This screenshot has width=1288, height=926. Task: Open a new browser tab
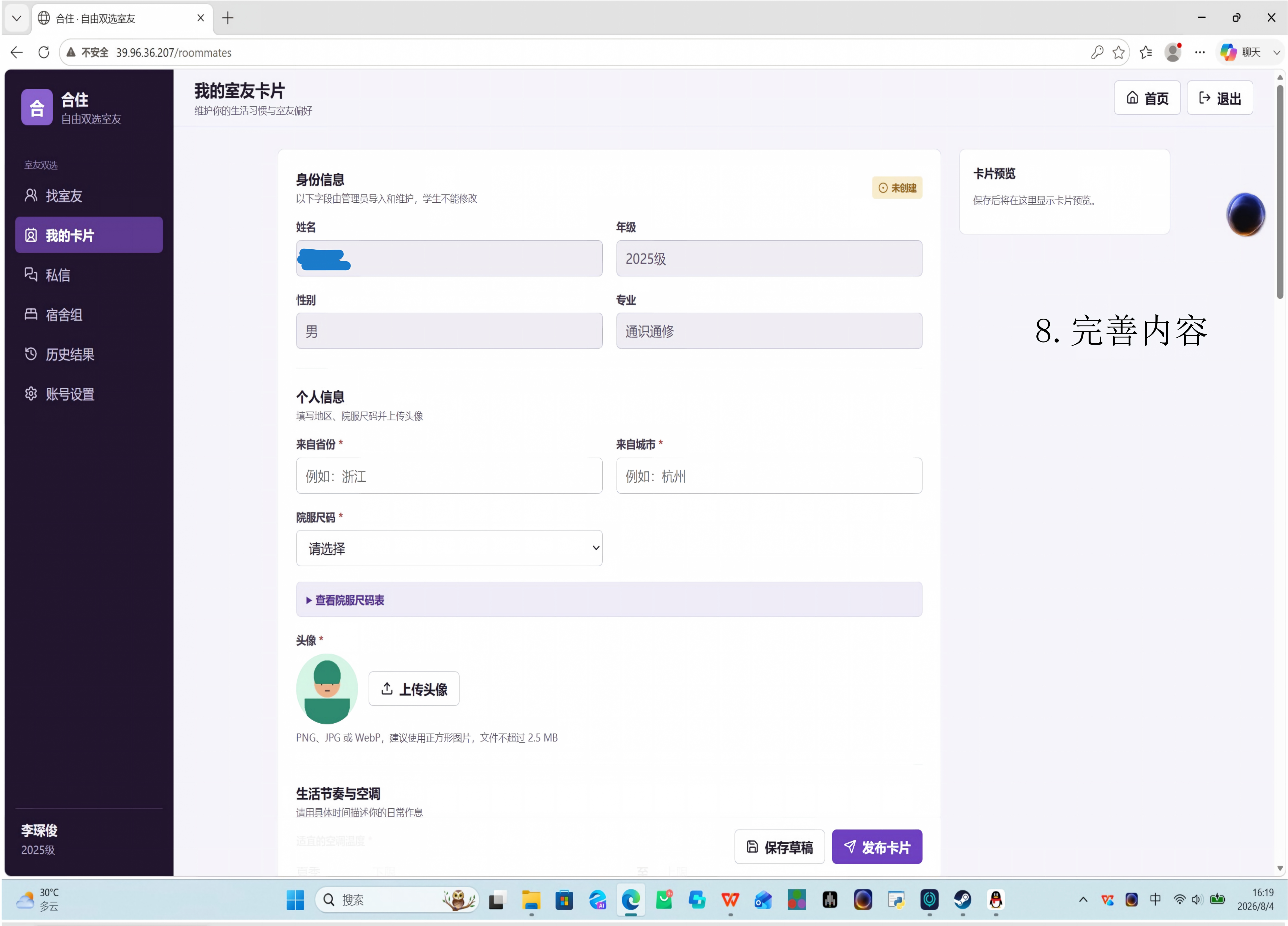coord(228,18)
